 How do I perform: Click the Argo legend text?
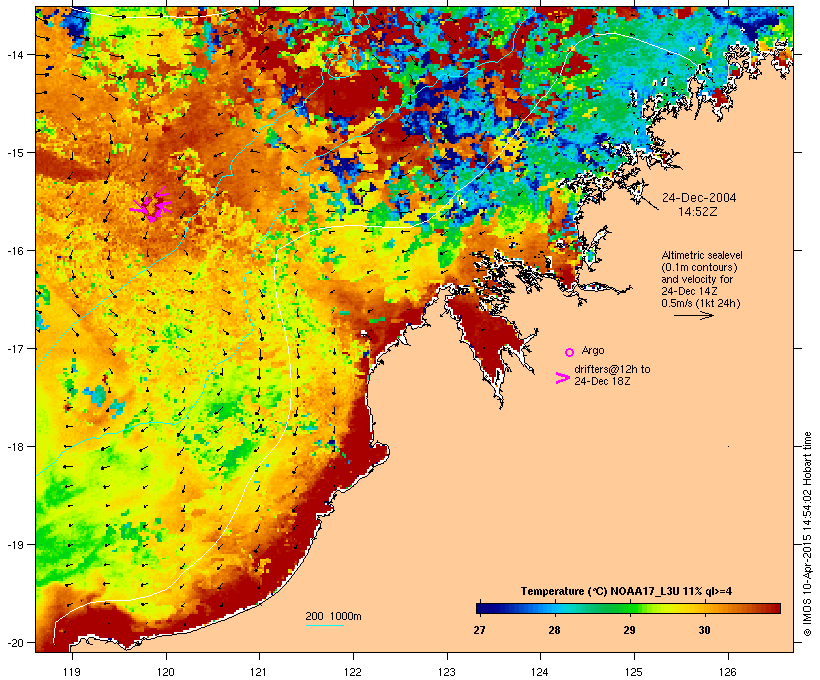tap(593, 350)
